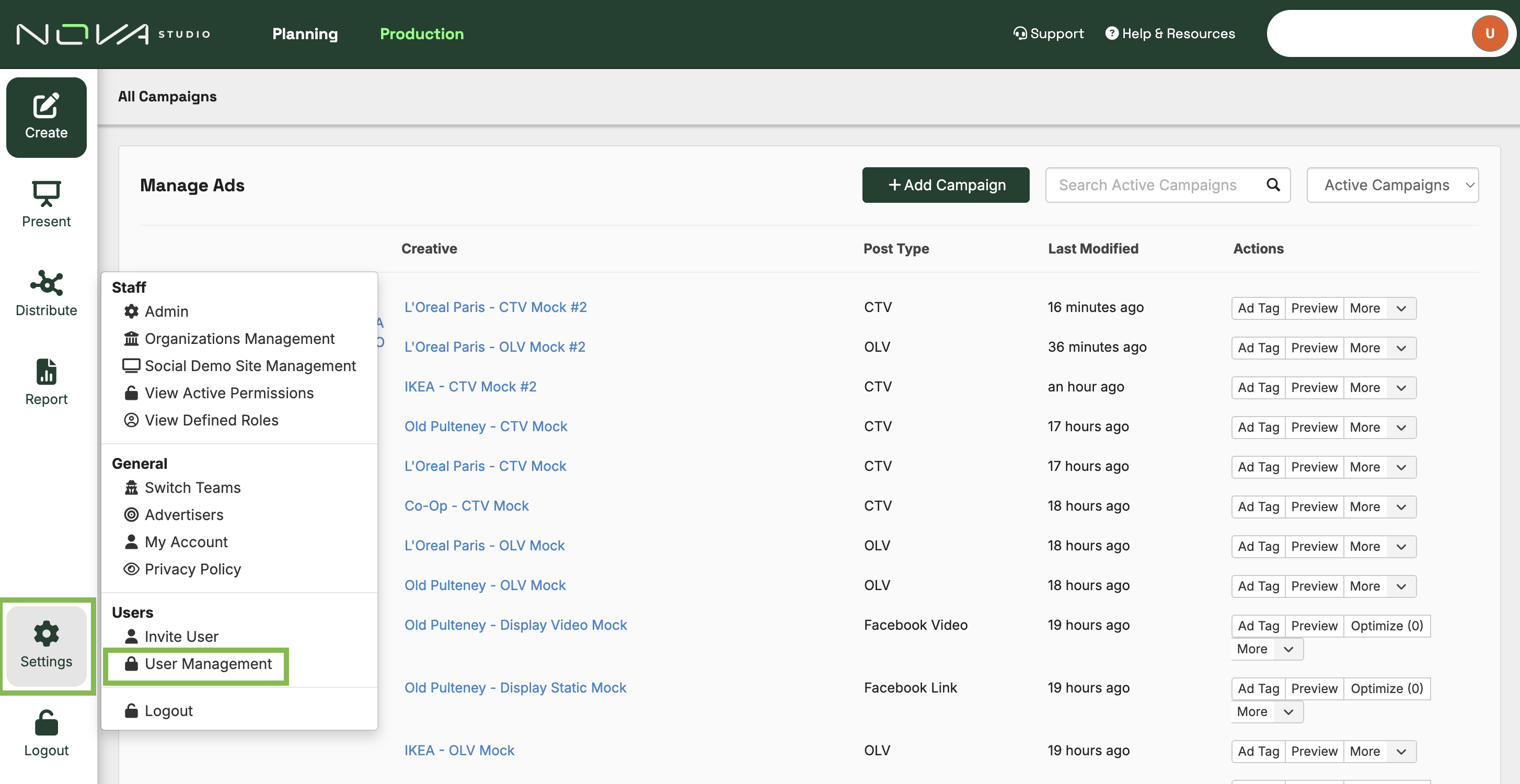Image resolution: width=1520 pixels, height=784 pixels.
Task: Click the Help & Resources question icon
Action: click(1112, 33)
